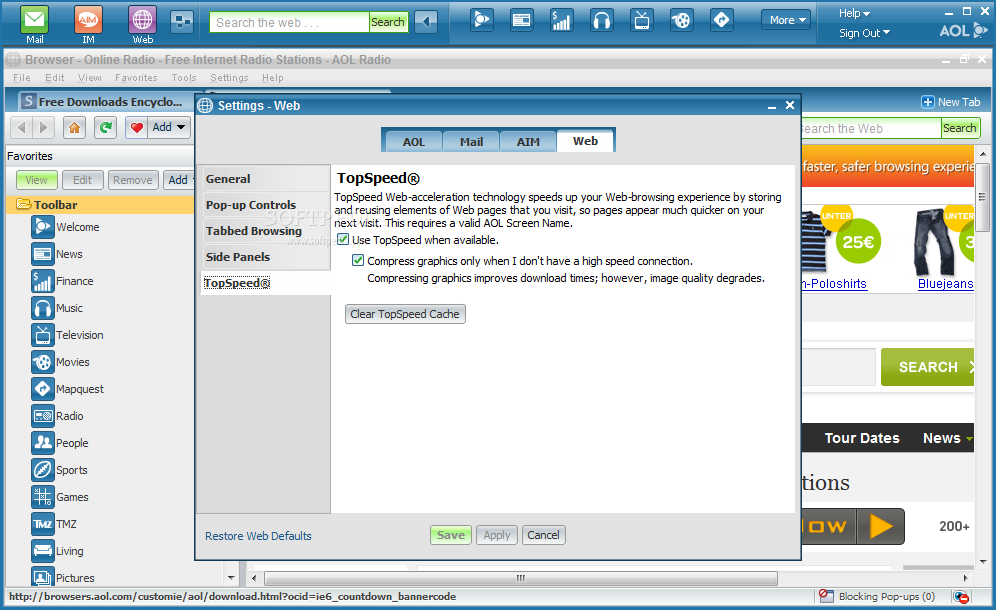
Task: Click the search history arrow beside Search
Action: point(426,22)
